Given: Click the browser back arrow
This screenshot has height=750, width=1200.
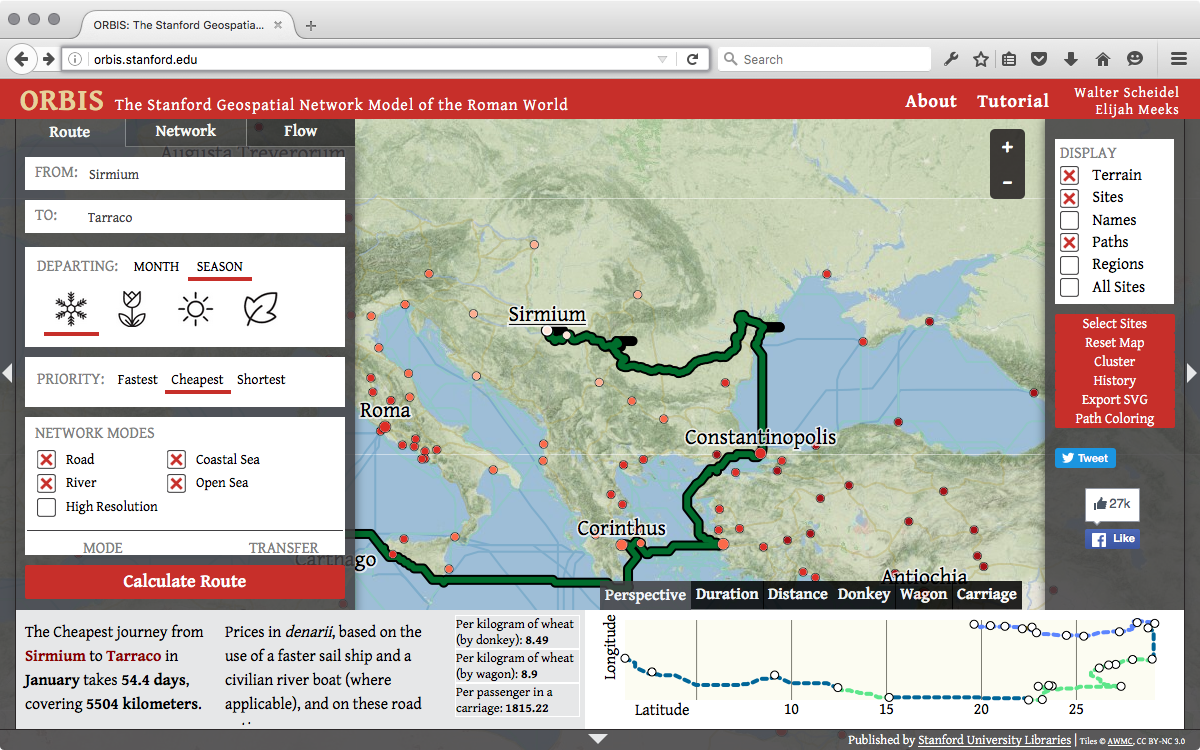Looking at the screenshot, I should [x=21, y=59].
